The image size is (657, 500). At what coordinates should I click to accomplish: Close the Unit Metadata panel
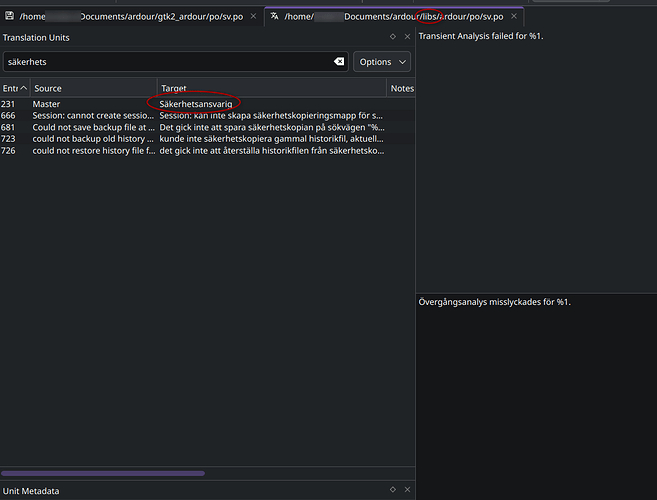pos(407,490)
